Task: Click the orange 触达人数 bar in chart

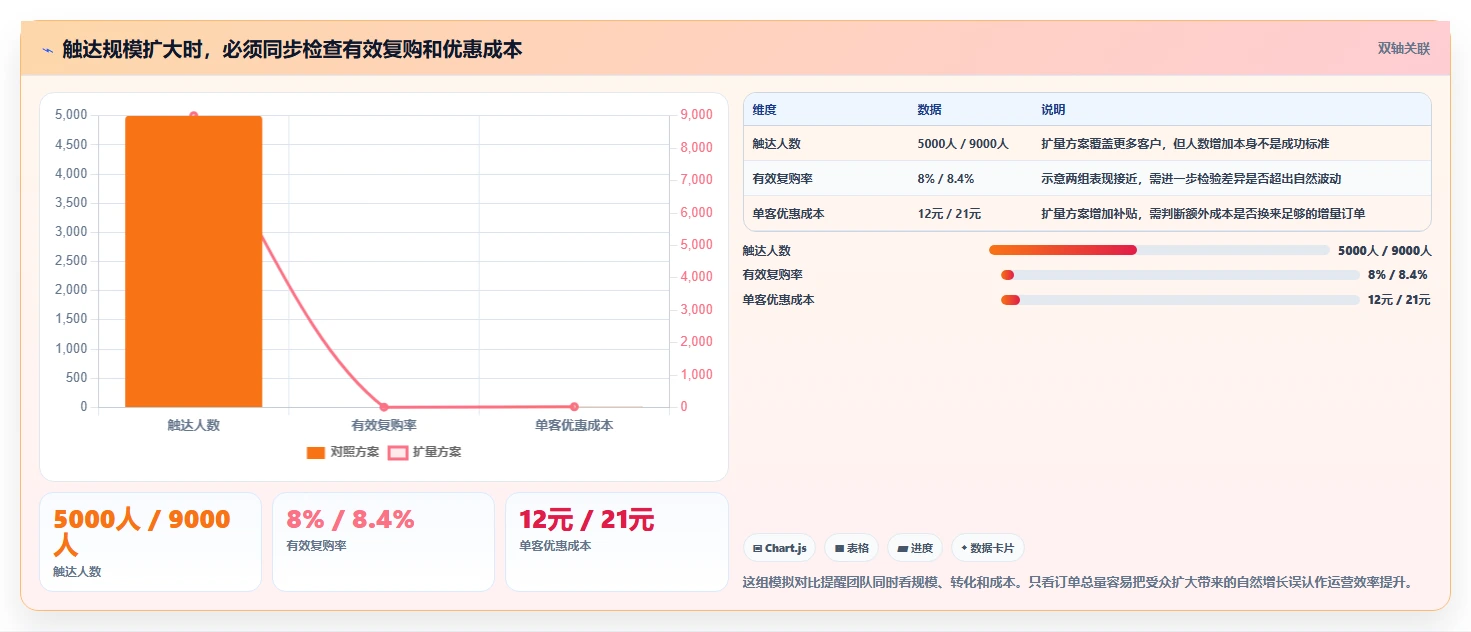Action: pos(194,261)
